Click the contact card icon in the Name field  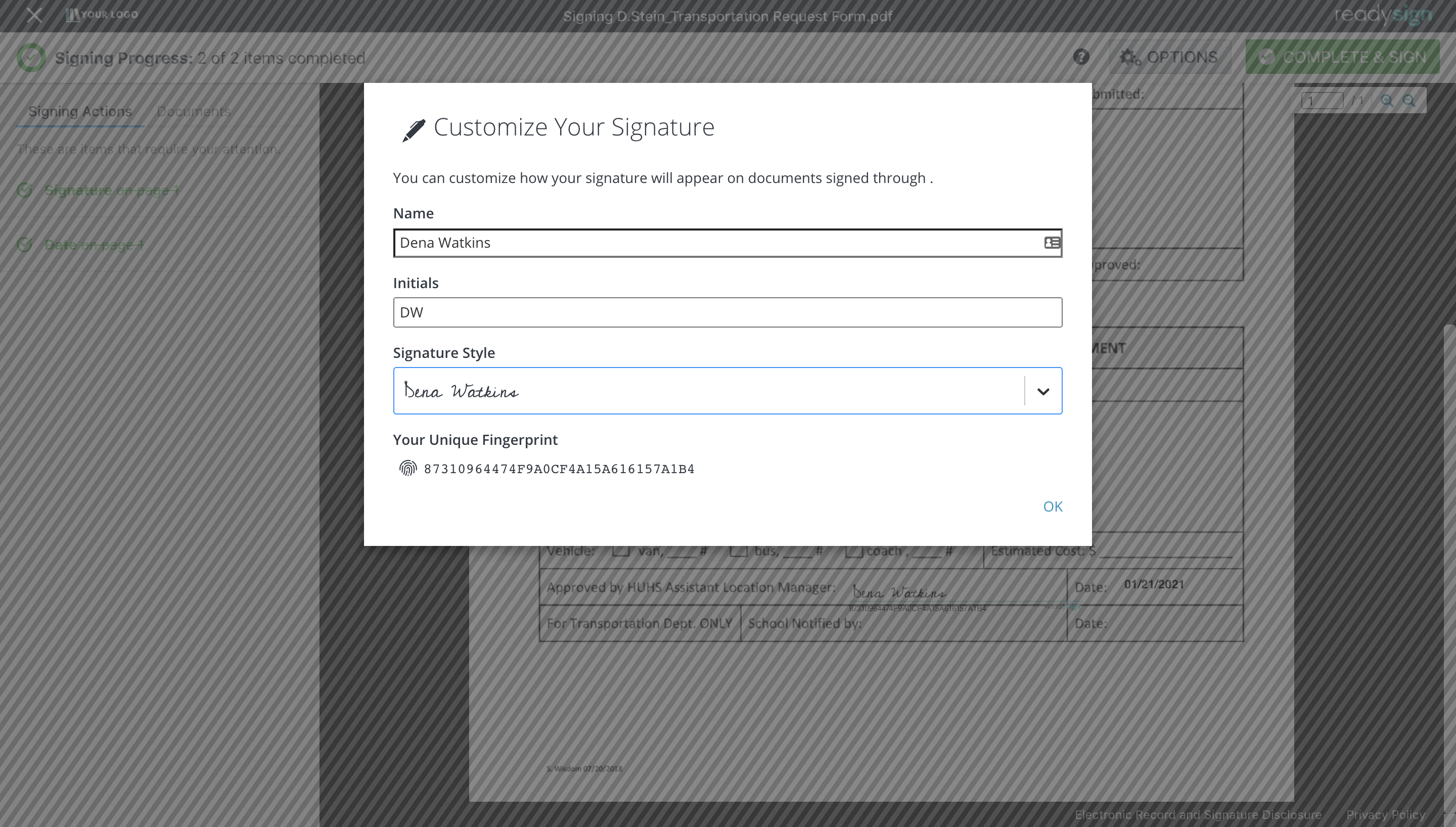[x=1052, y=243]
